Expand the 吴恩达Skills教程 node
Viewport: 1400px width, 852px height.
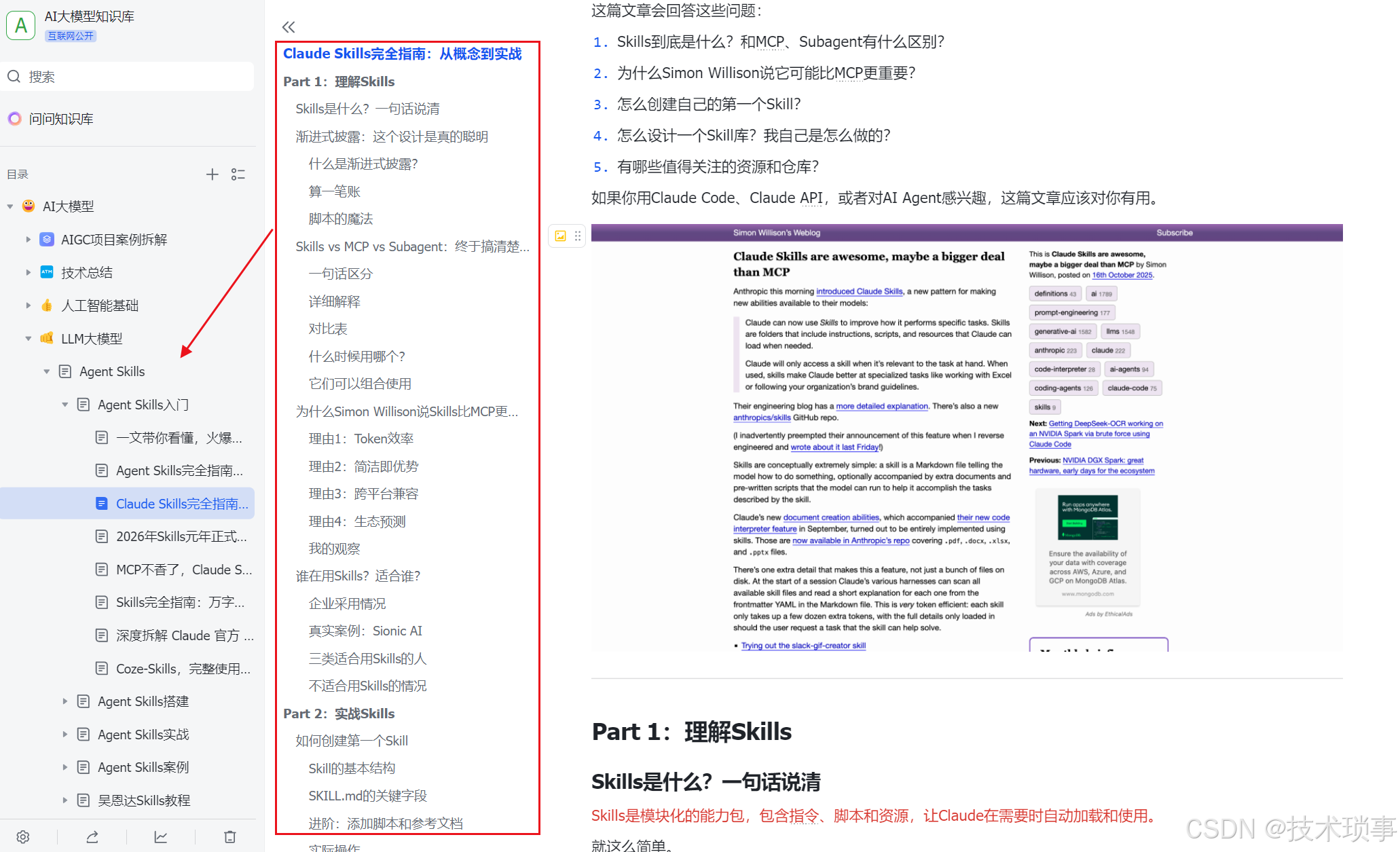click(x=65, y=800)
